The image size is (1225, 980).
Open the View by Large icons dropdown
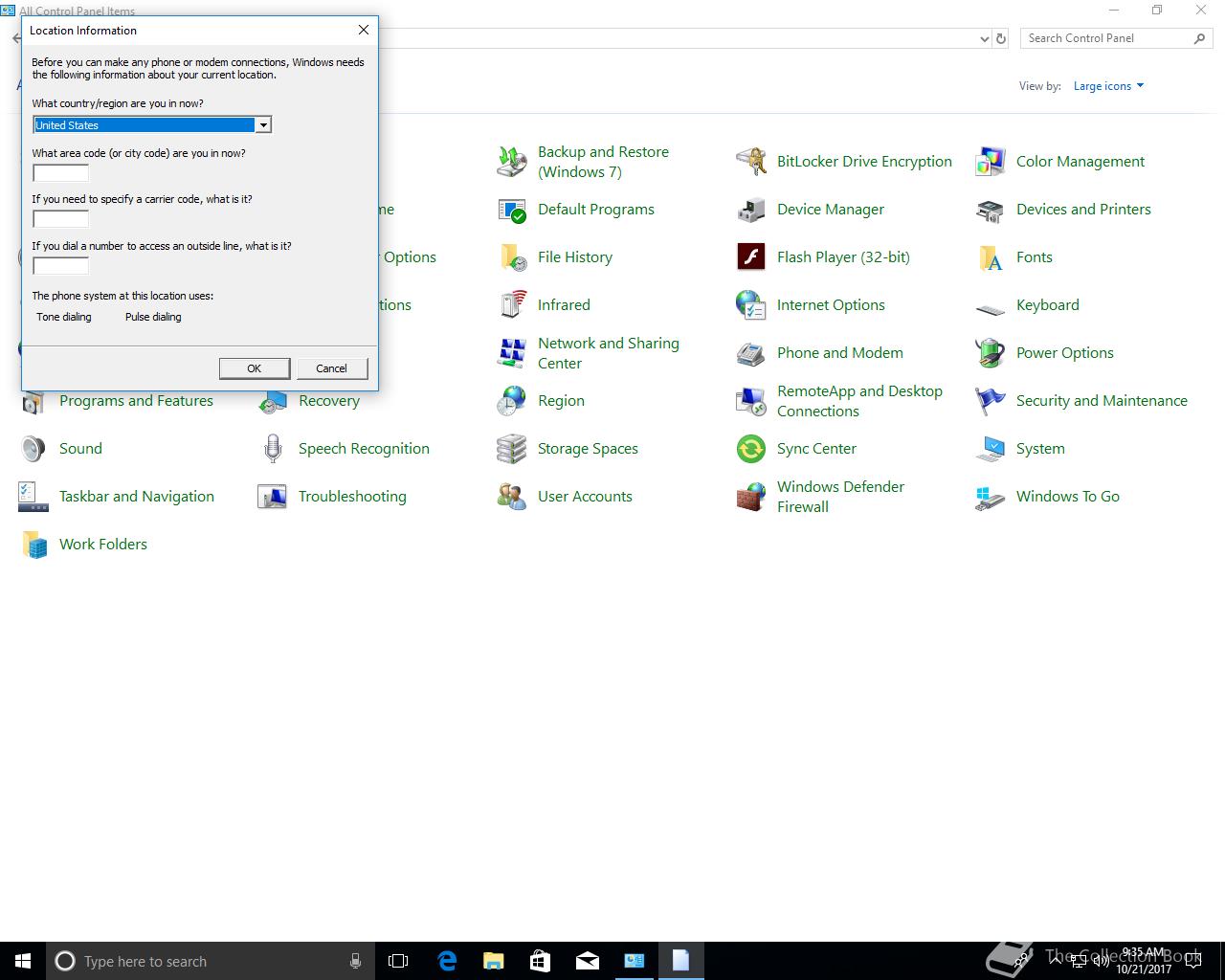tap(1108, 86)
